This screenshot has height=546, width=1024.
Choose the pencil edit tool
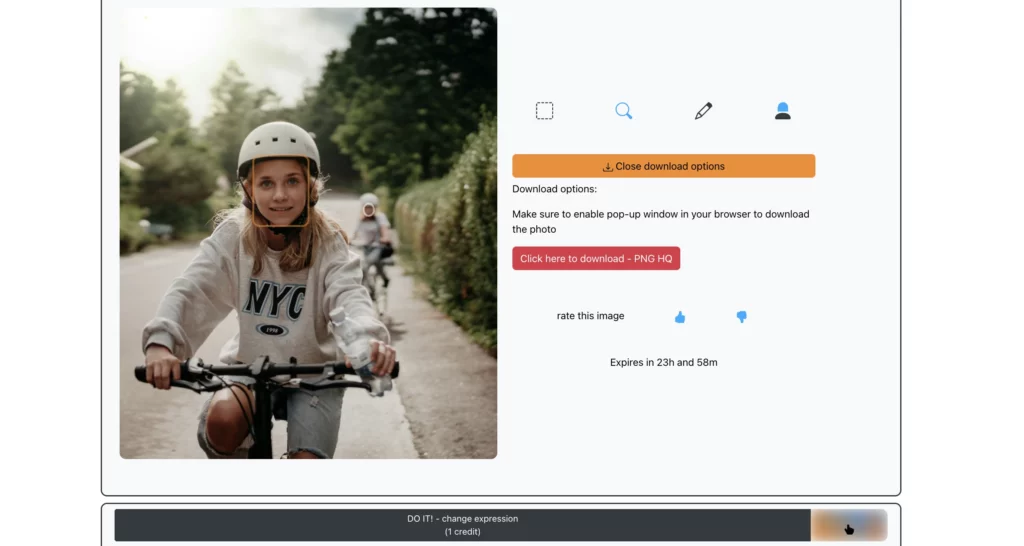703,111
